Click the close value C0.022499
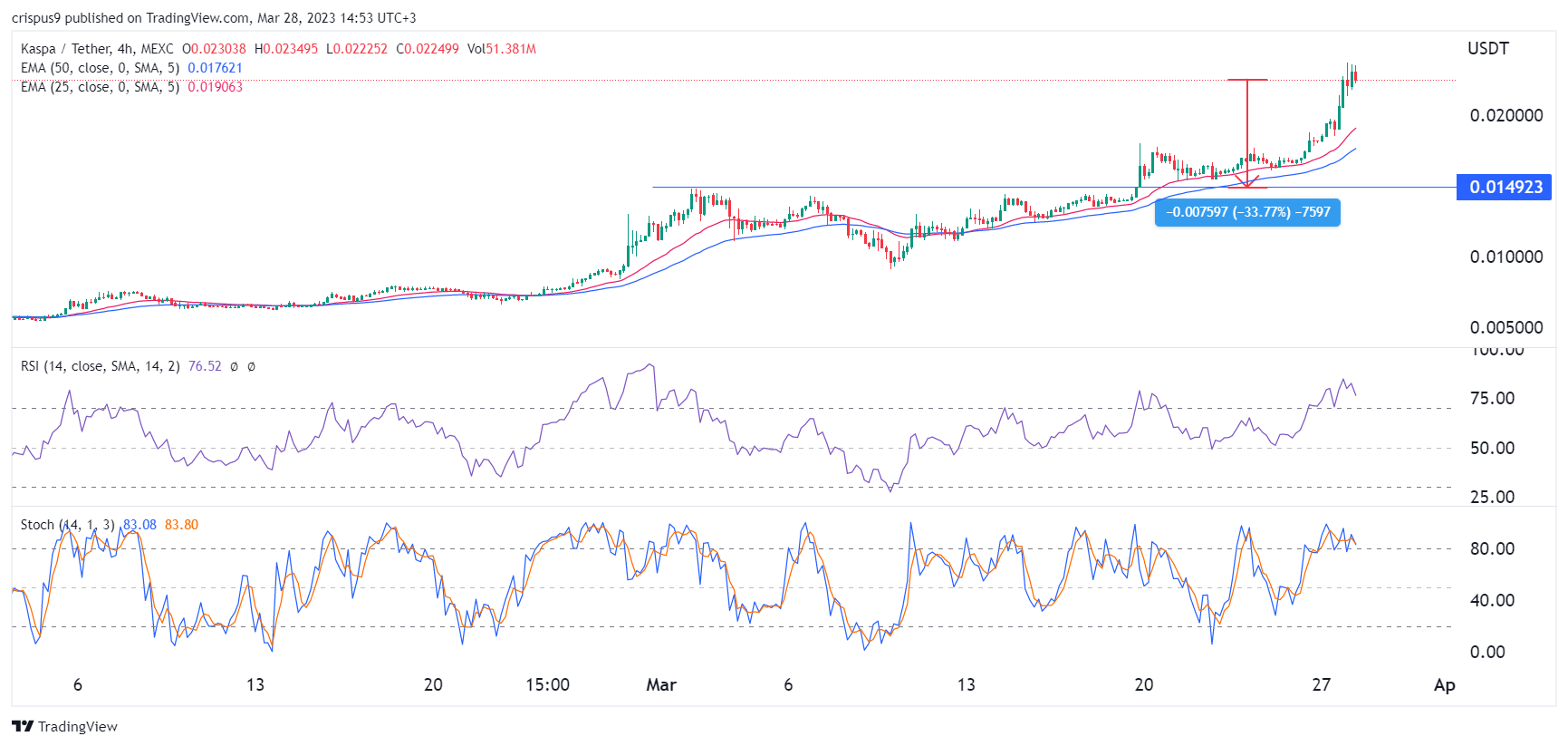Image resolution: width=1568 pixels, height=746 pixels. 428,49
